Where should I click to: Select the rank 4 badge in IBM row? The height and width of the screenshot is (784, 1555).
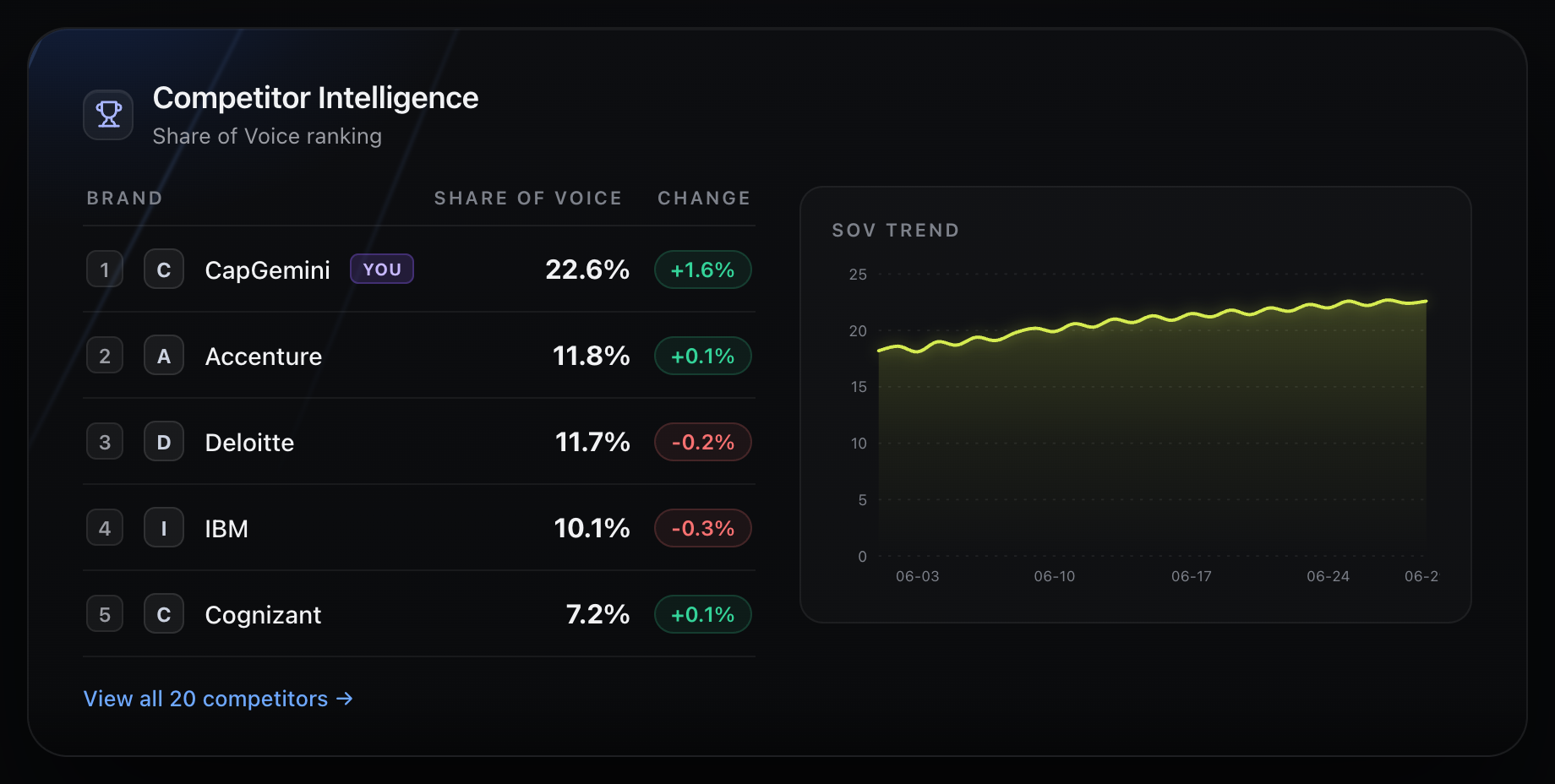[x=105, y=528]
